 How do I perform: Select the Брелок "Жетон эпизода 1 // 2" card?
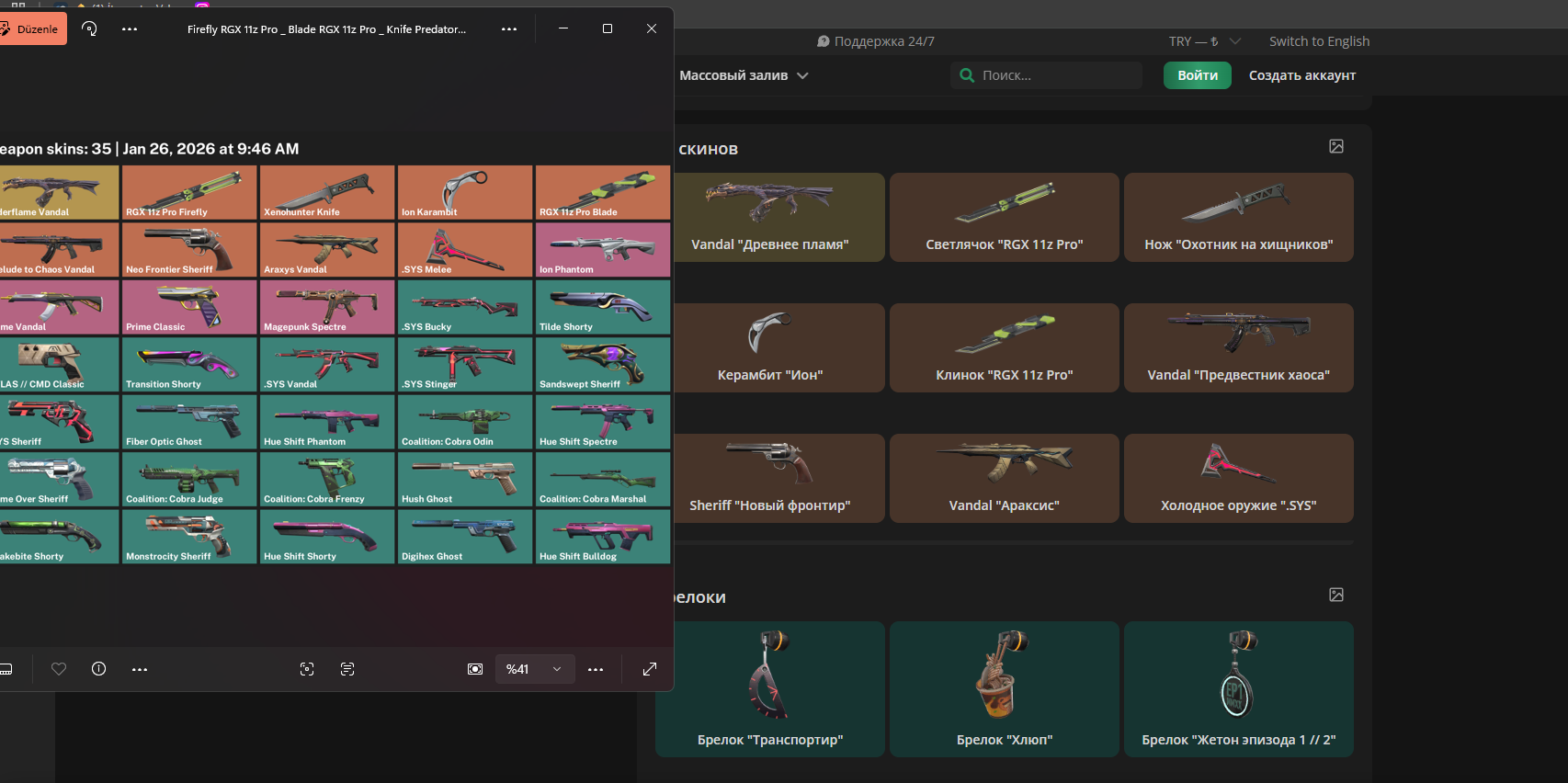click(1239, 689)
